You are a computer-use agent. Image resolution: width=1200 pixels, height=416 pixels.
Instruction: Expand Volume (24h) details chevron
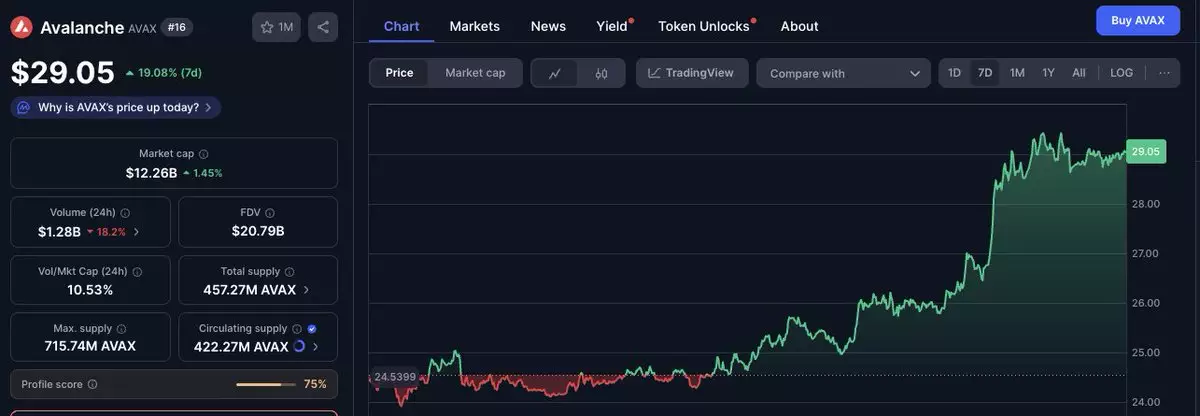(137, 232)
